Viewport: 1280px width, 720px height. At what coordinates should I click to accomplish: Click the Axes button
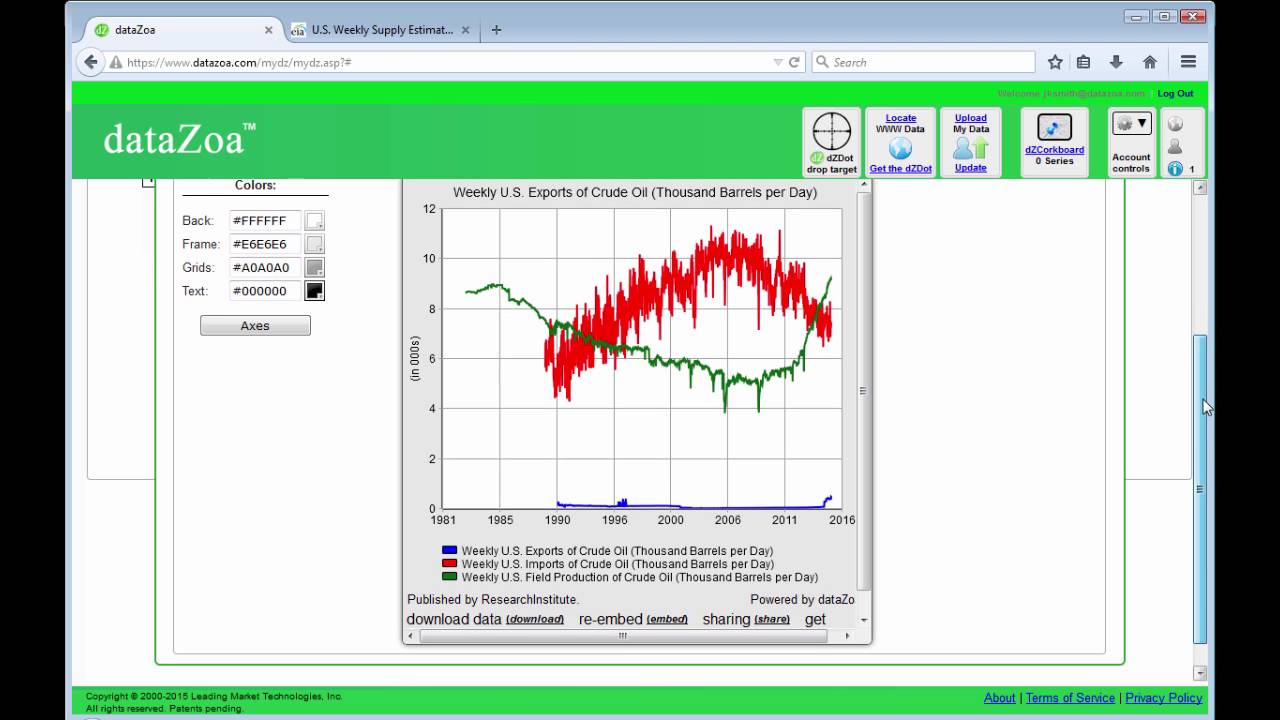[255, 325]
